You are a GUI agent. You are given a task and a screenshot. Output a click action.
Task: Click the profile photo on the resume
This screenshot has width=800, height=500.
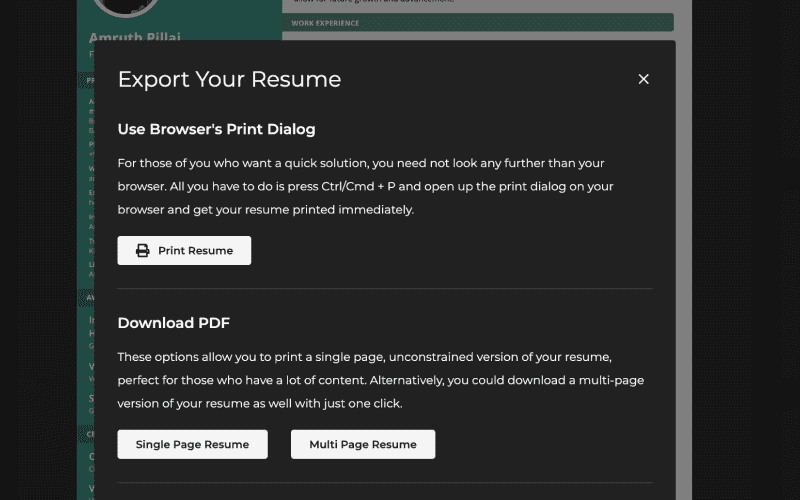pyautogui.click(x=125, y=8)
